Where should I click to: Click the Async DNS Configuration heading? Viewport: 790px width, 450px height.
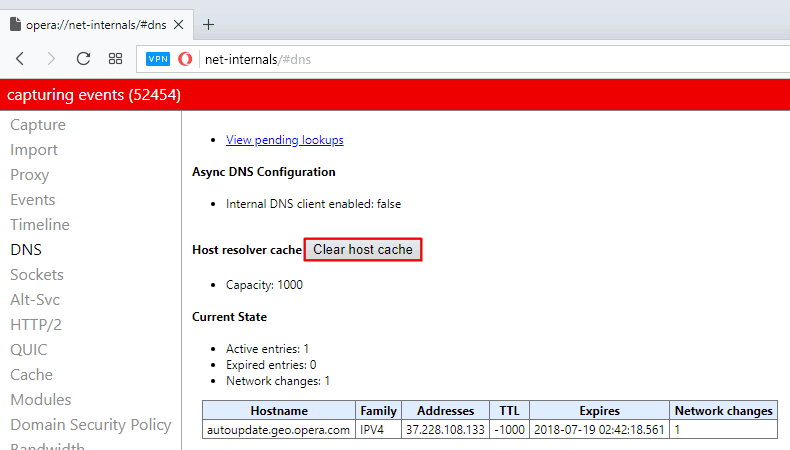264,172
